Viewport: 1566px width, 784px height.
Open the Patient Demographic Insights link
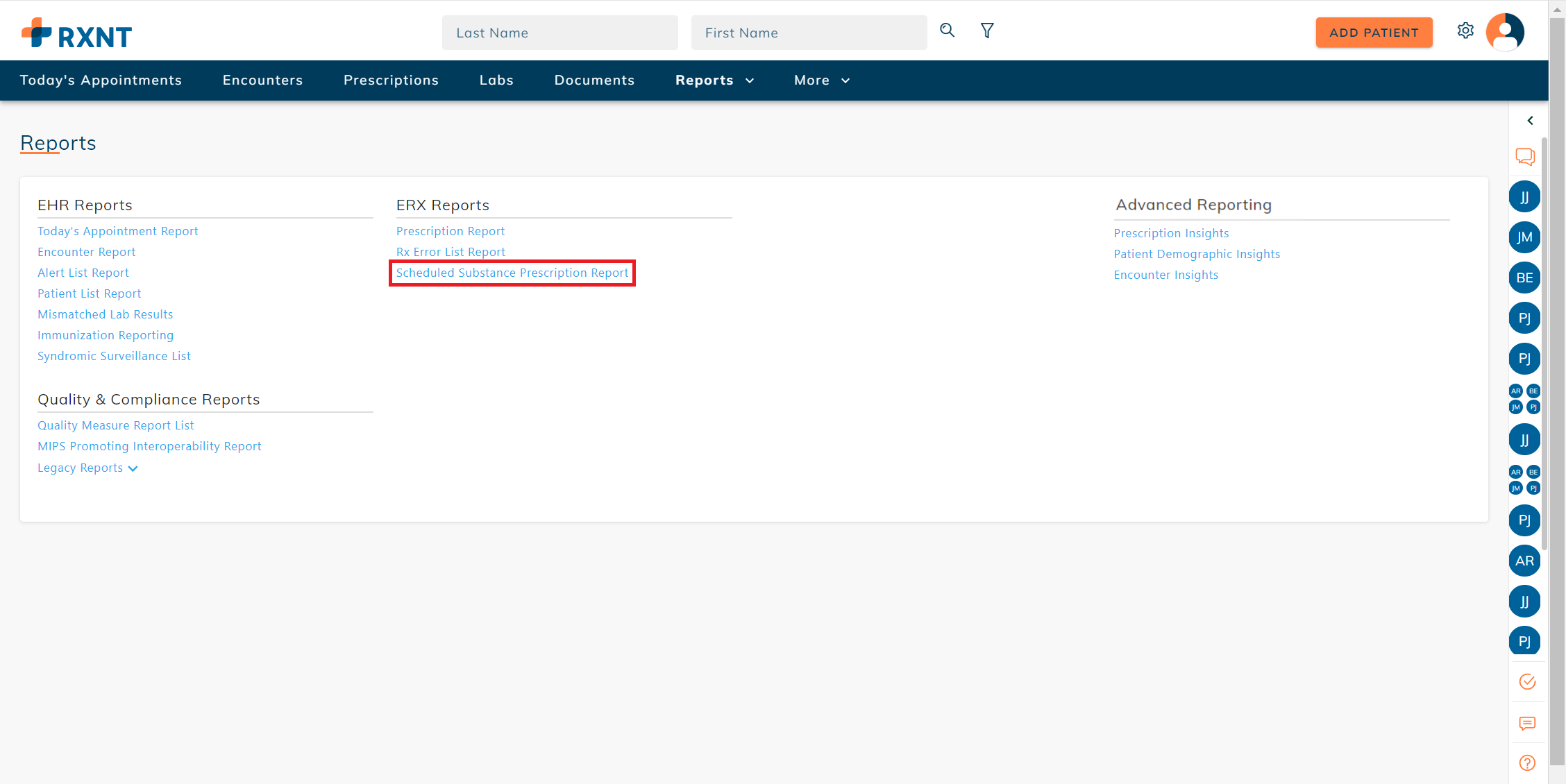point(1197,254)
